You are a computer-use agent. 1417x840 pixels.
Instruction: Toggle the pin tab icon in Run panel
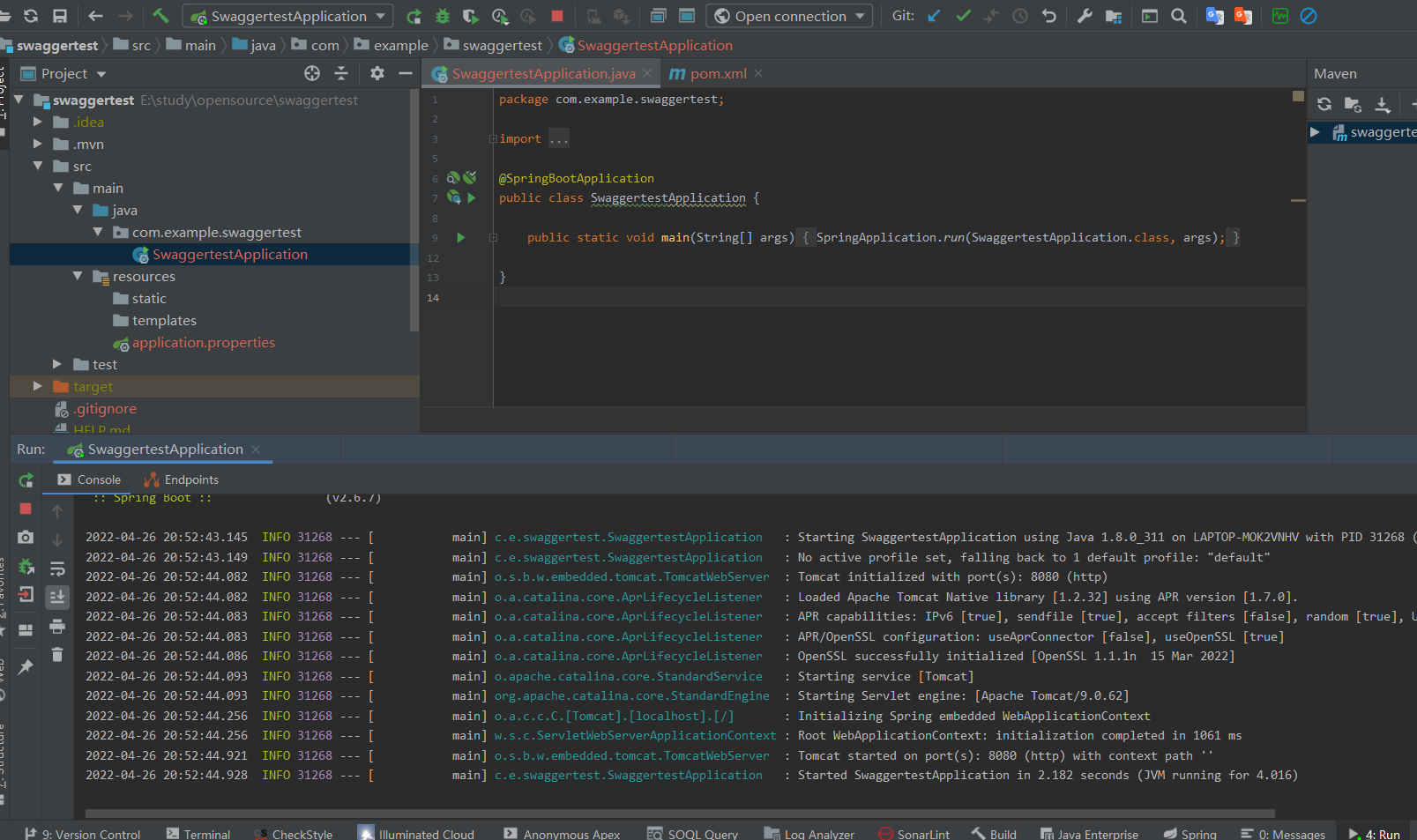tap(26, 667)
